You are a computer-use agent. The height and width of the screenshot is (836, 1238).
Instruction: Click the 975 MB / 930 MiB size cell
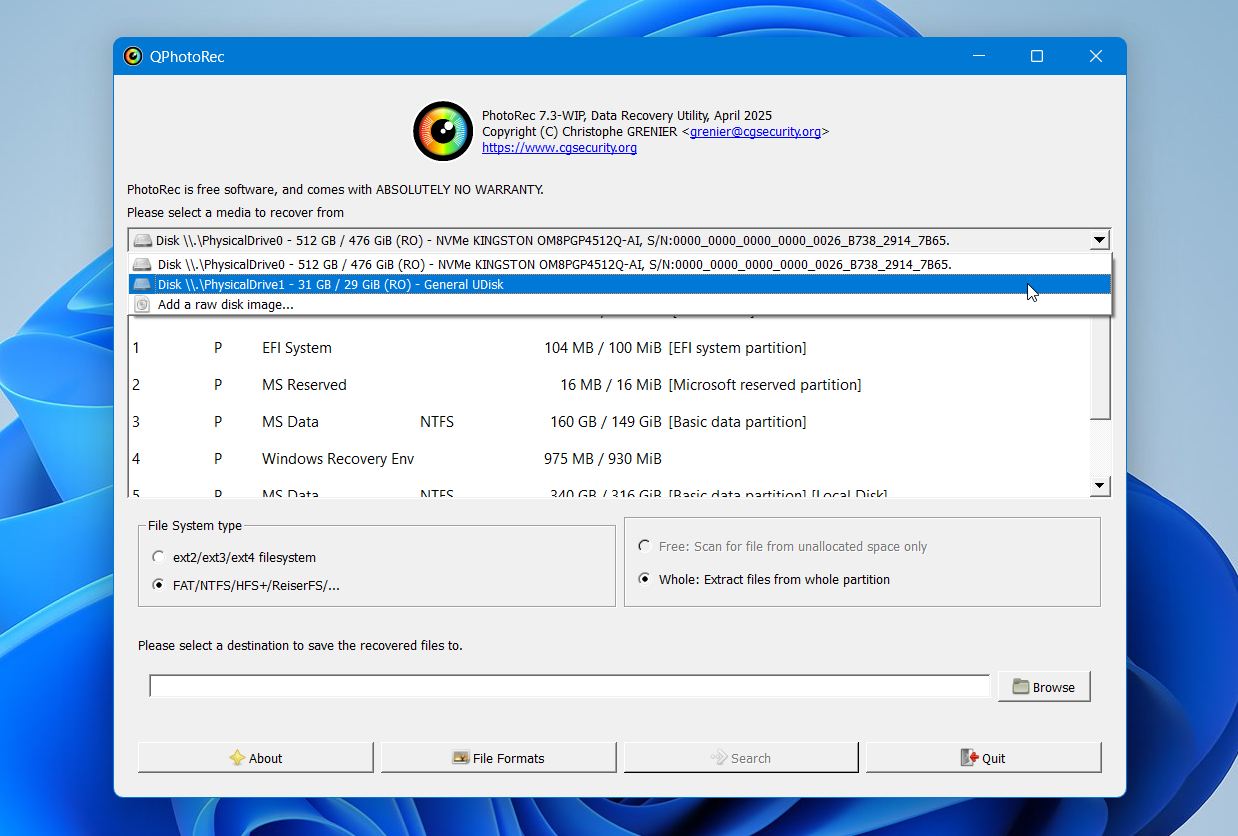click(x=603, y=459)
